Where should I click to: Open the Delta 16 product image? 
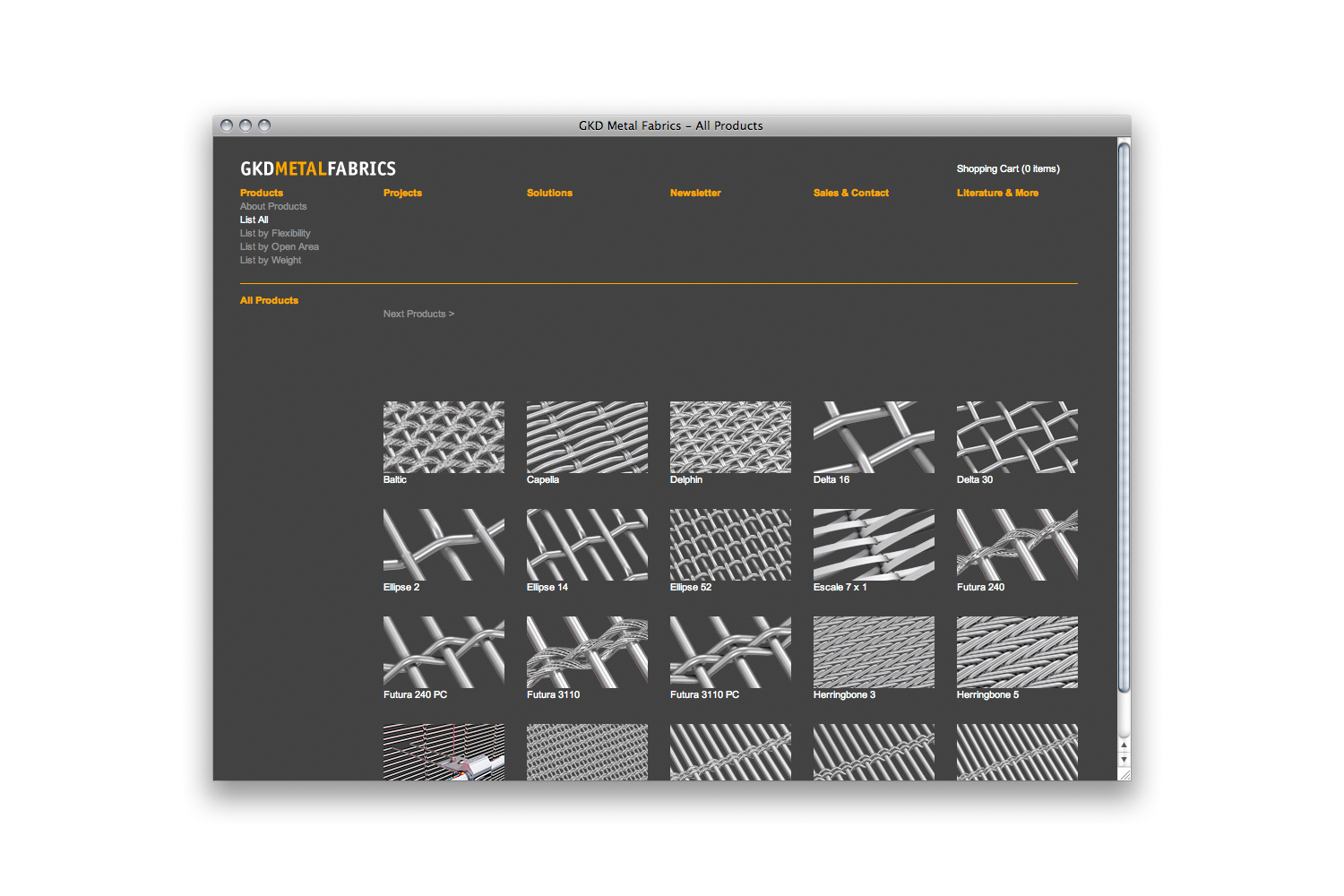(874, 437)
